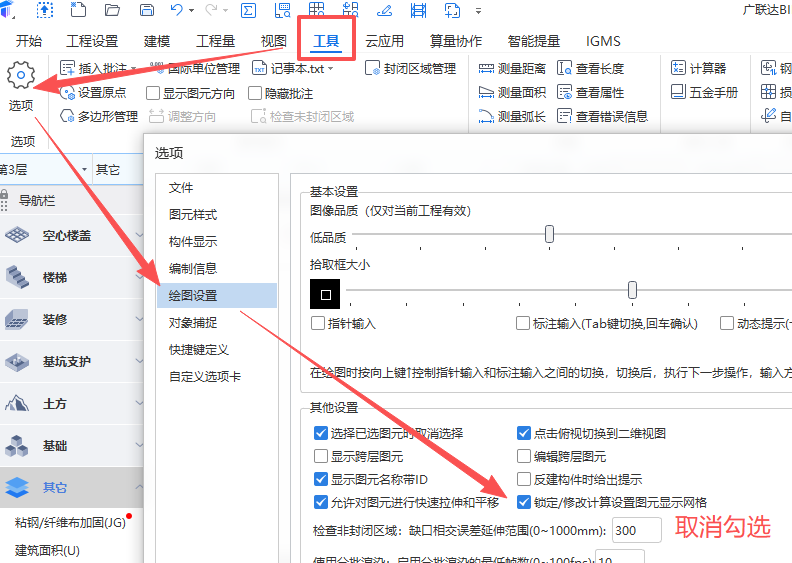Click the undo arrow icon

(x=177, y=10)
